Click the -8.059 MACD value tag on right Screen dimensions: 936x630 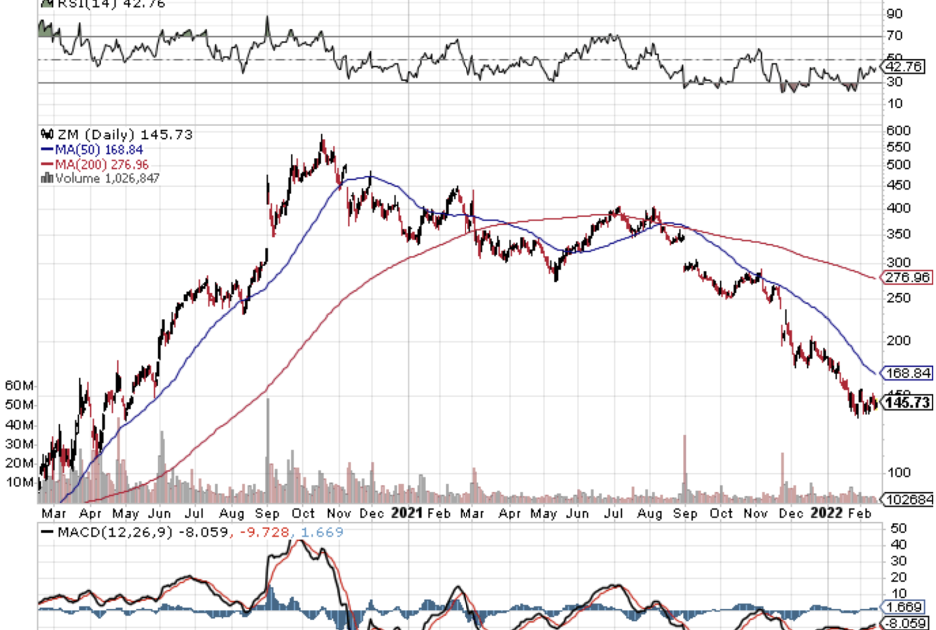tap(906, 623)
